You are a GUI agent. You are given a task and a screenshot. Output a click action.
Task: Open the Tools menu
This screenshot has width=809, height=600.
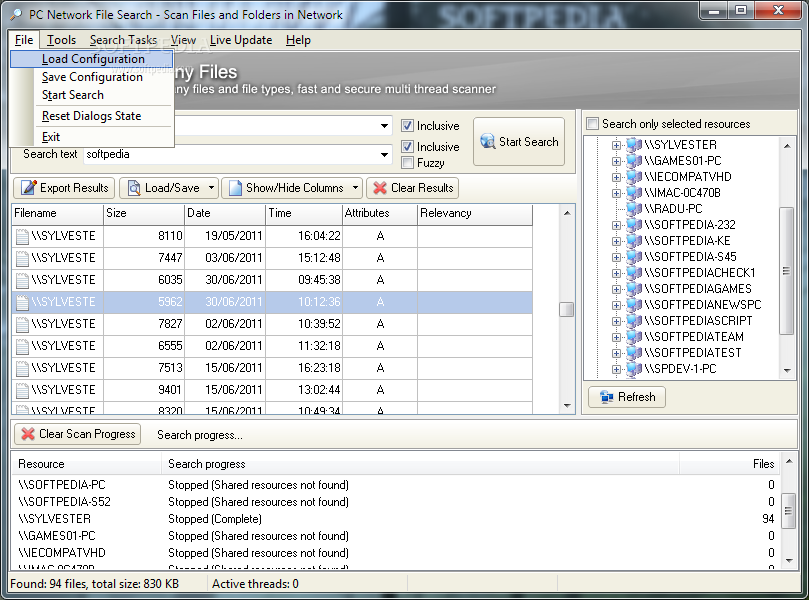pos(61,40)
